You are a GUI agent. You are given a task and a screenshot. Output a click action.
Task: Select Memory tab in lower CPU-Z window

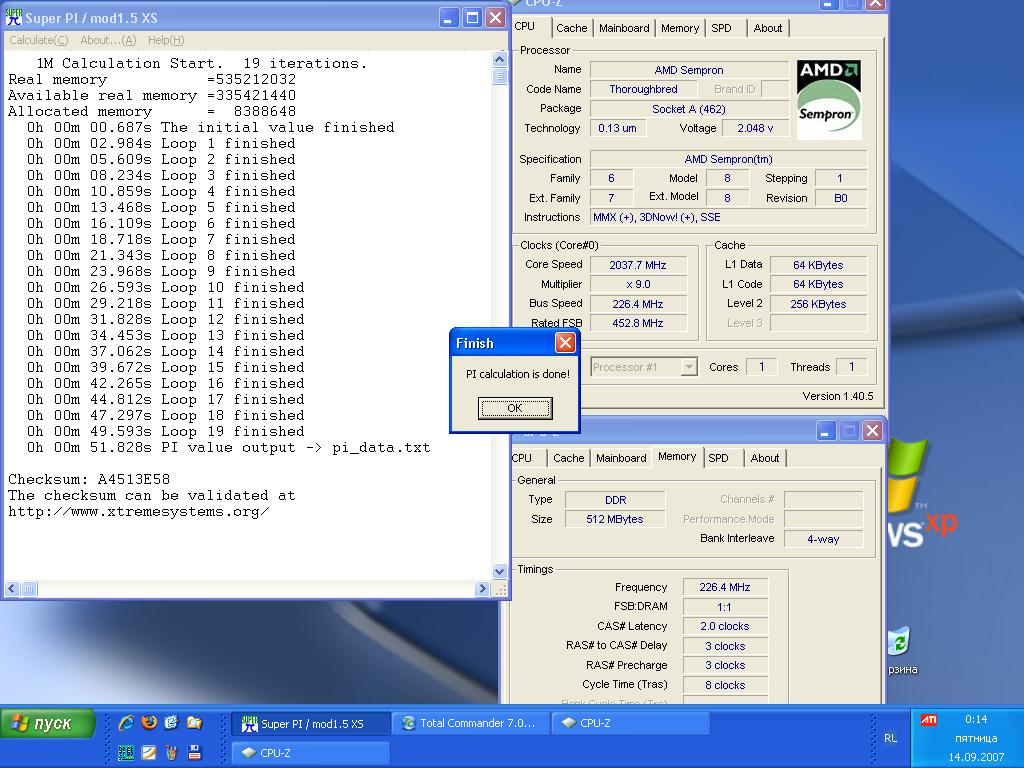(x=677, y=456)
